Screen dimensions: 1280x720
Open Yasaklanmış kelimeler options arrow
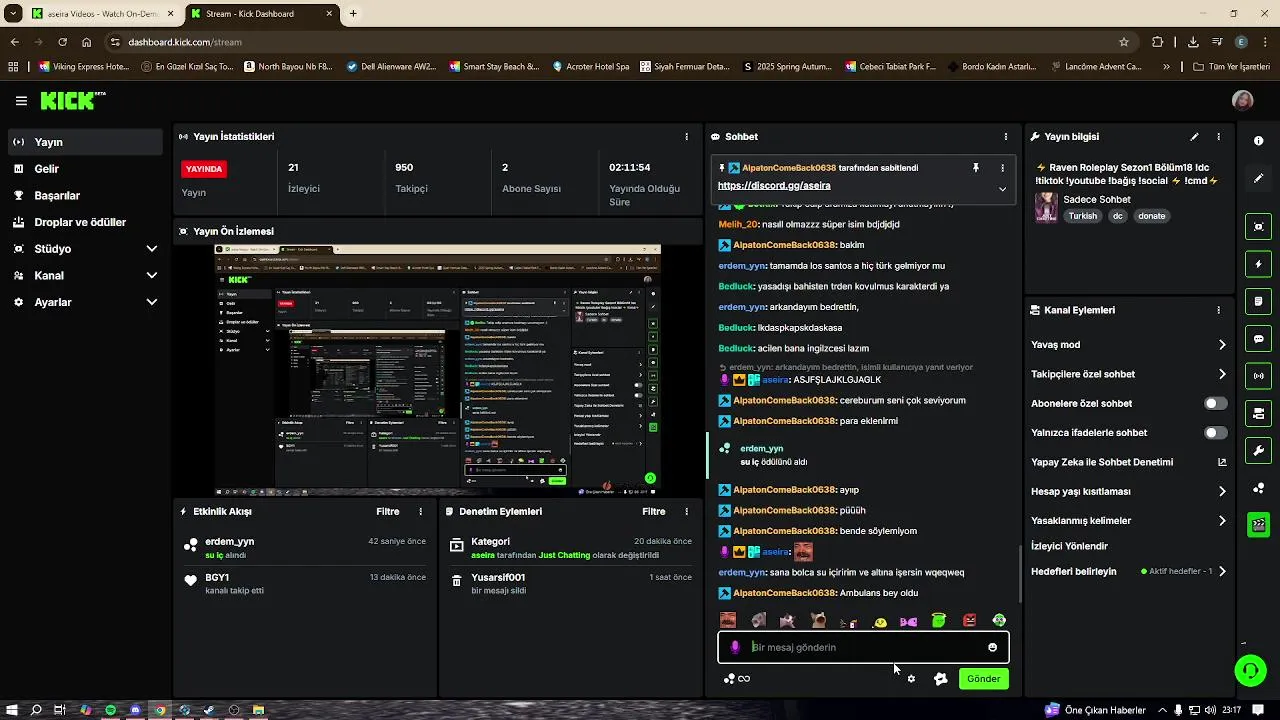[1222, 521]
